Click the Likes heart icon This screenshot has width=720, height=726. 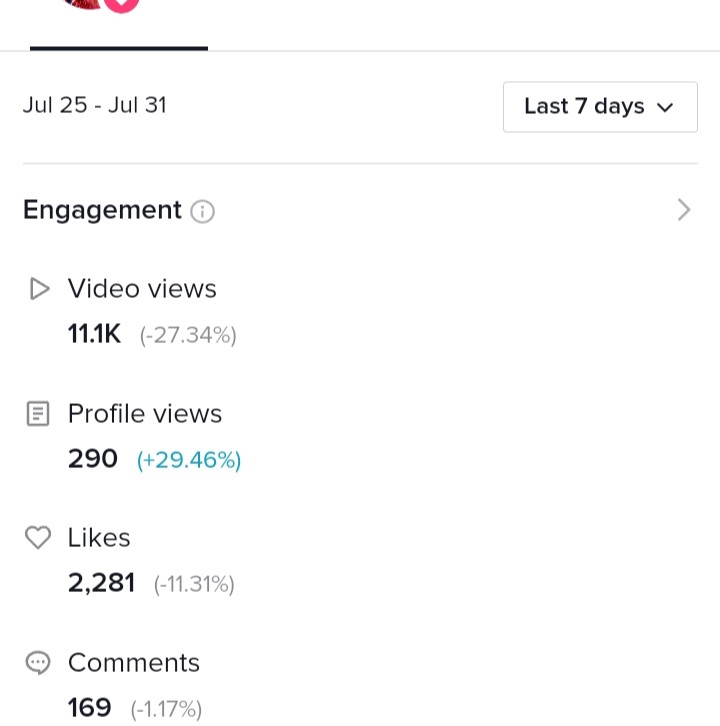tap(38, 538)
